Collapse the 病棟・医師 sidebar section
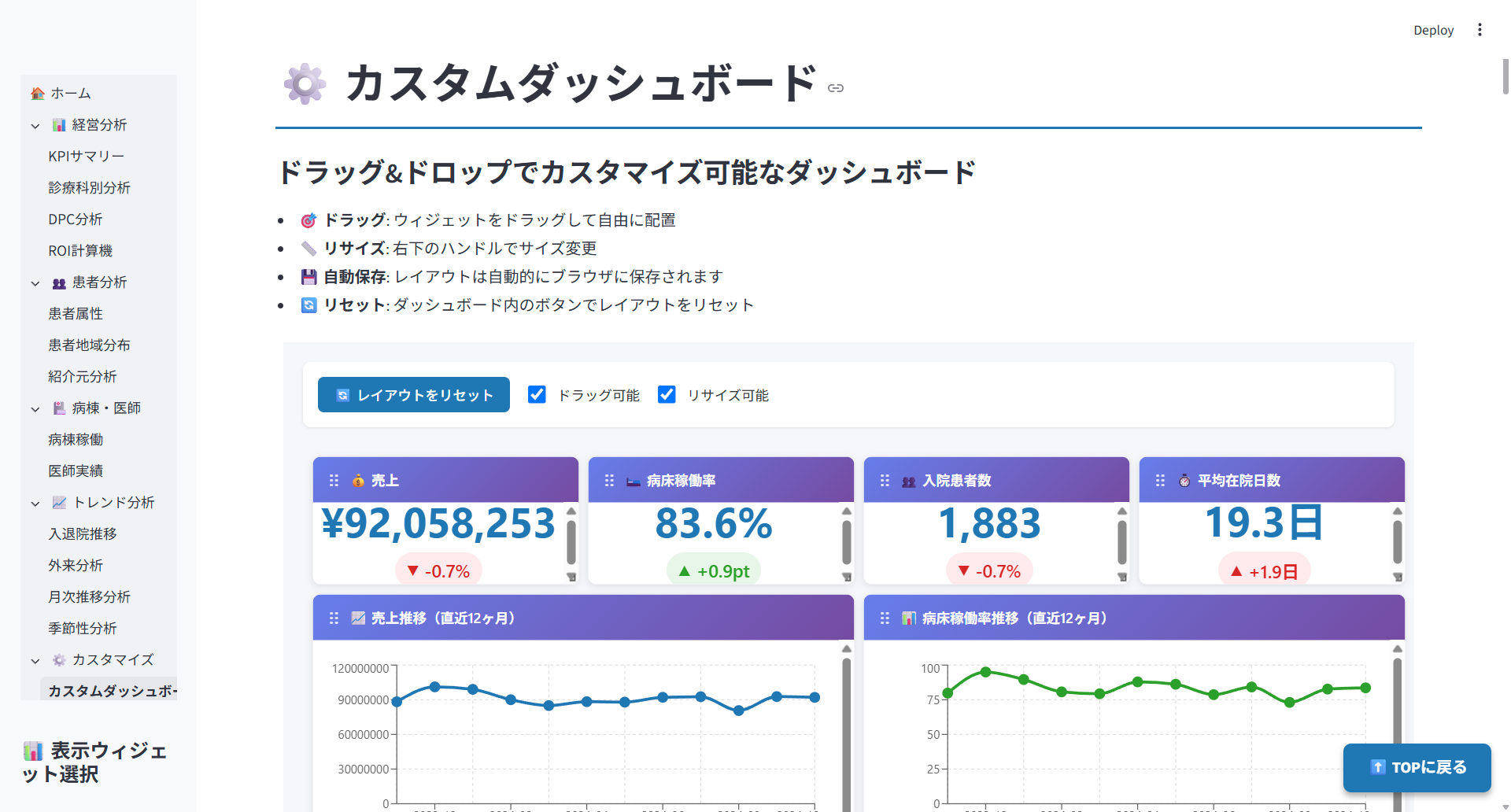This screenshot has height=812, width=1511. click(x=35, y=409)
